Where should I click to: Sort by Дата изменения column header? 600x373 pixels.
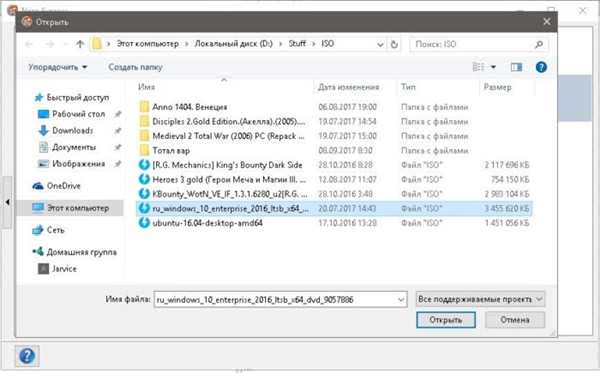(348, 87)
